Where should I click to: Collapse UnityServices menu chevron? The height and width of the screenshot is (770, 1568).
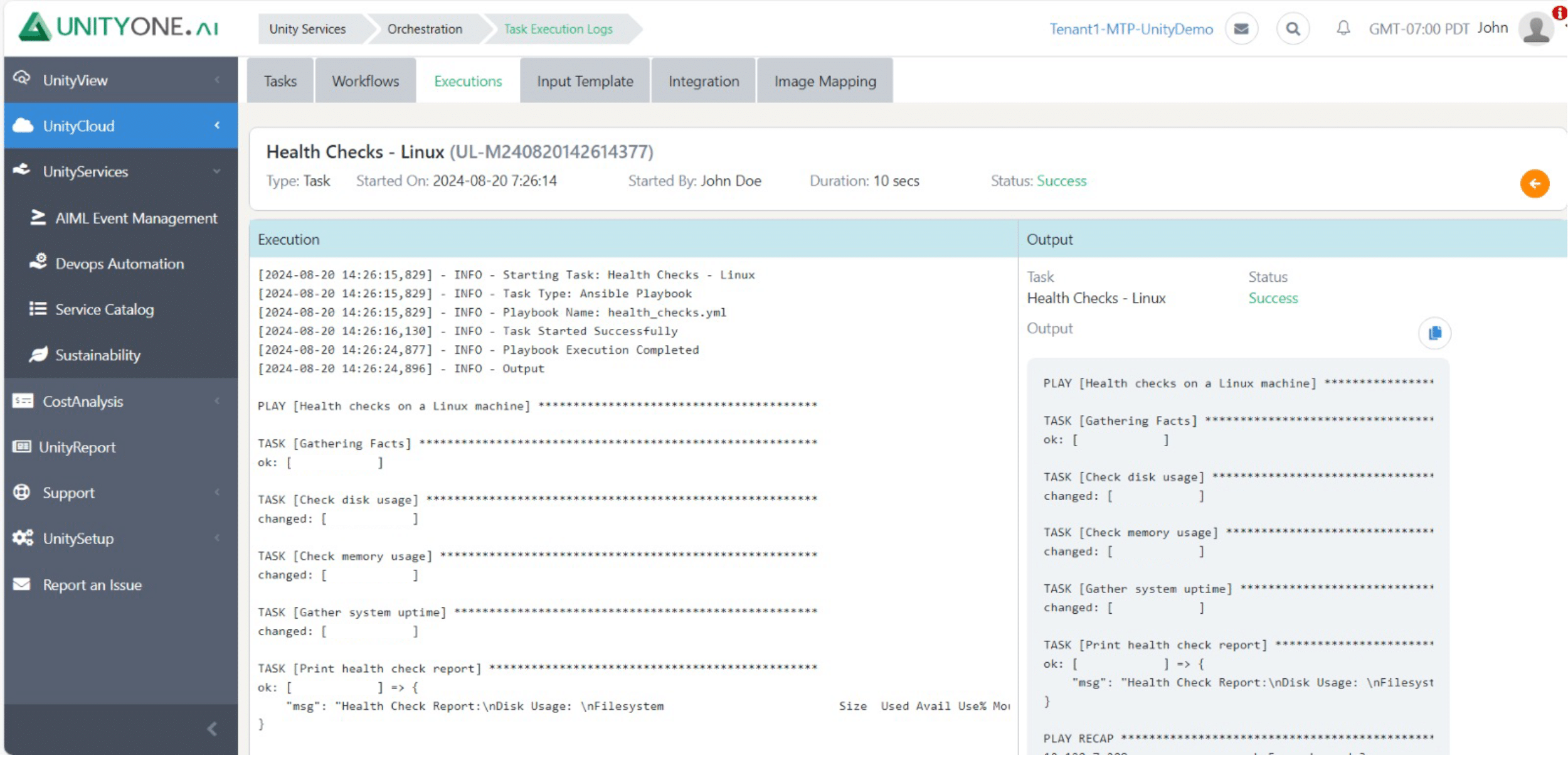point(217,171)
